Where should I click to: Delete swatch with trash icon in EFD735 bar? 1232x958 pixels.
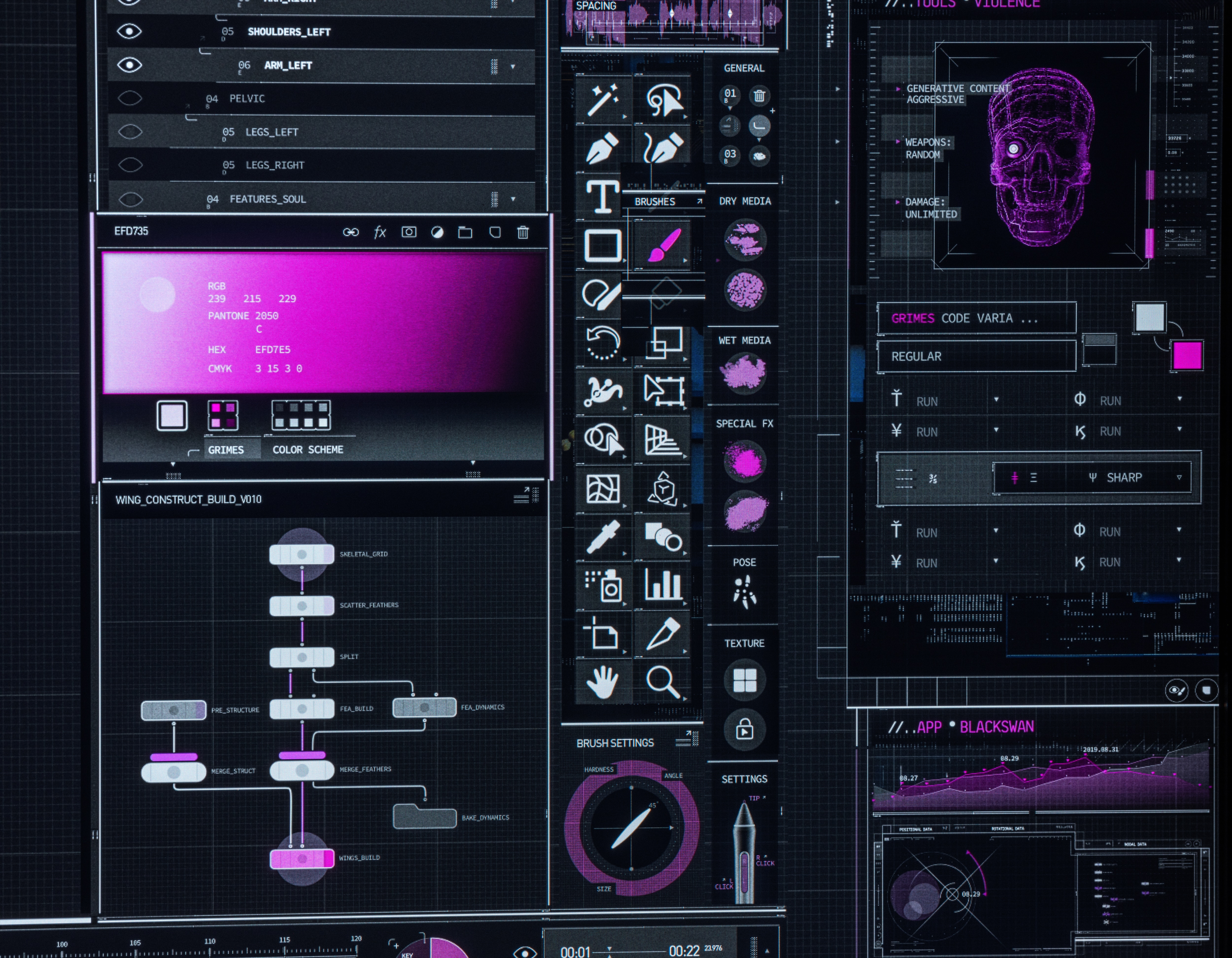point(523,232)
